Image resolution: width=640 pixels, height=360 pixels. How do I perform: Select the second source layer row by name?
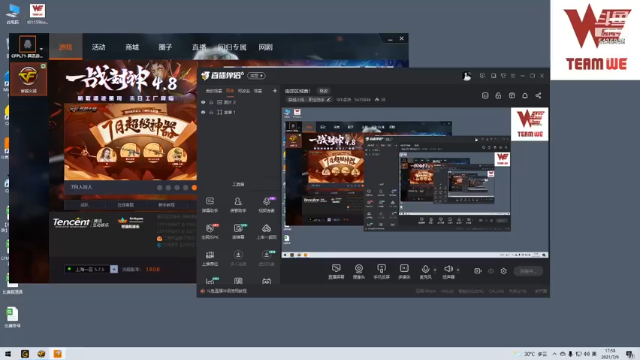(229, 112)
